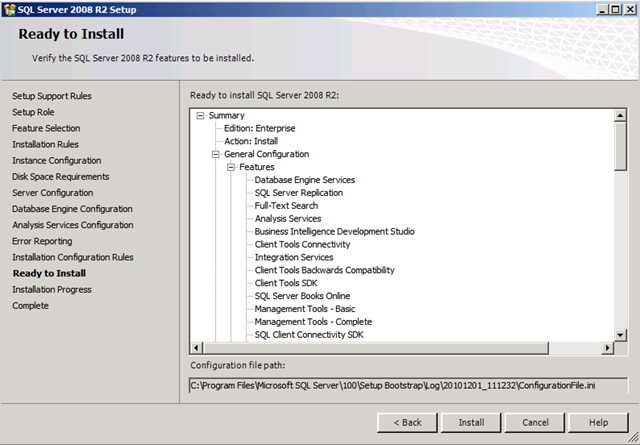Screen dimensions: 640x445
Task: Select Management Tools - Complete item
Action: click(x=313, y=322)
